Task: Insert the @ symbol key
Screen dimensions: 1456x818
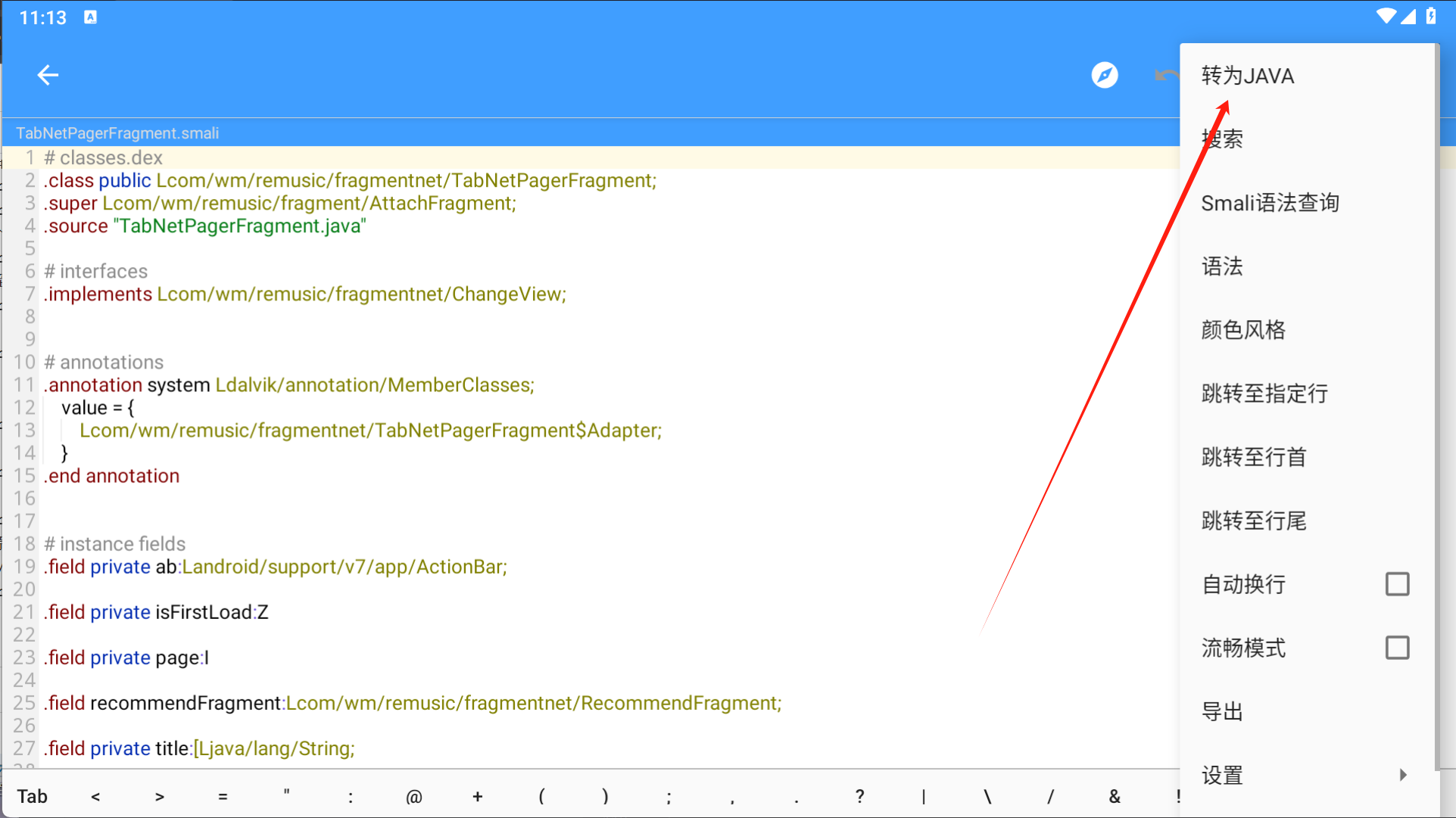Action: (413, 796)
